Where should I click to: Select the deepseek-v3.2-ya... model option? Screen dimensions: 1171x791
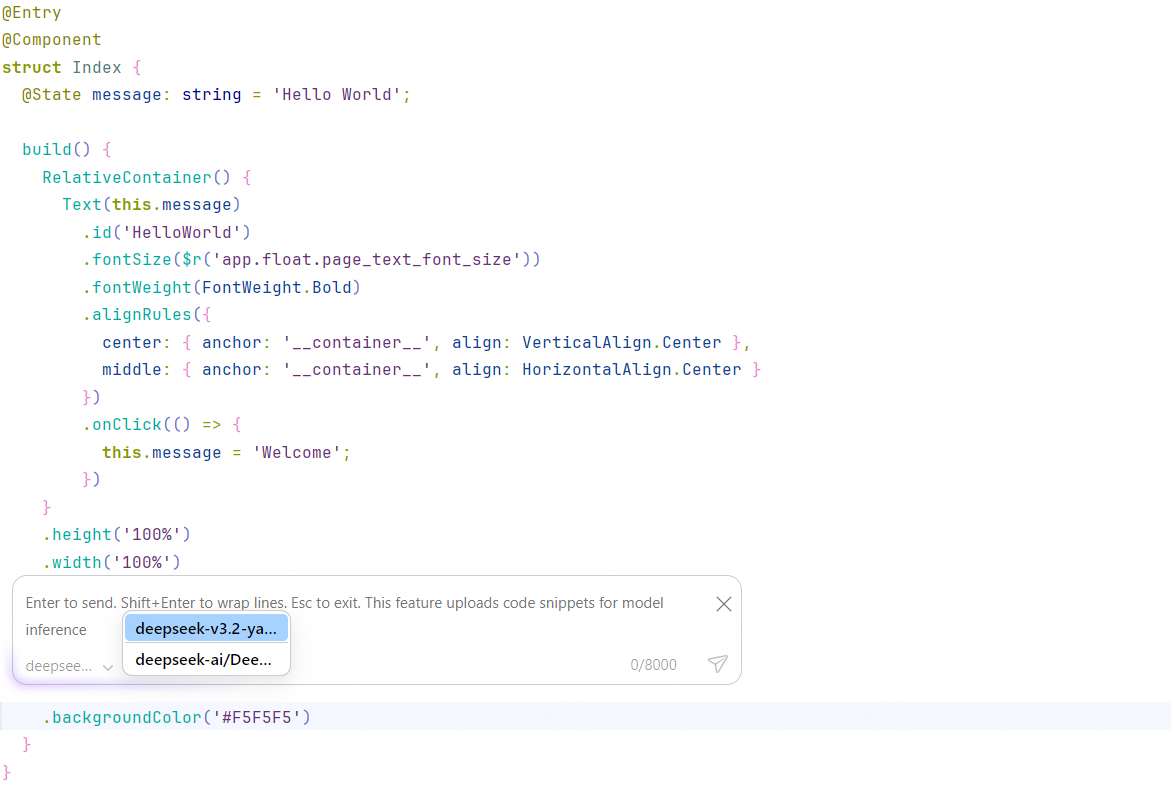click(206, 628)
